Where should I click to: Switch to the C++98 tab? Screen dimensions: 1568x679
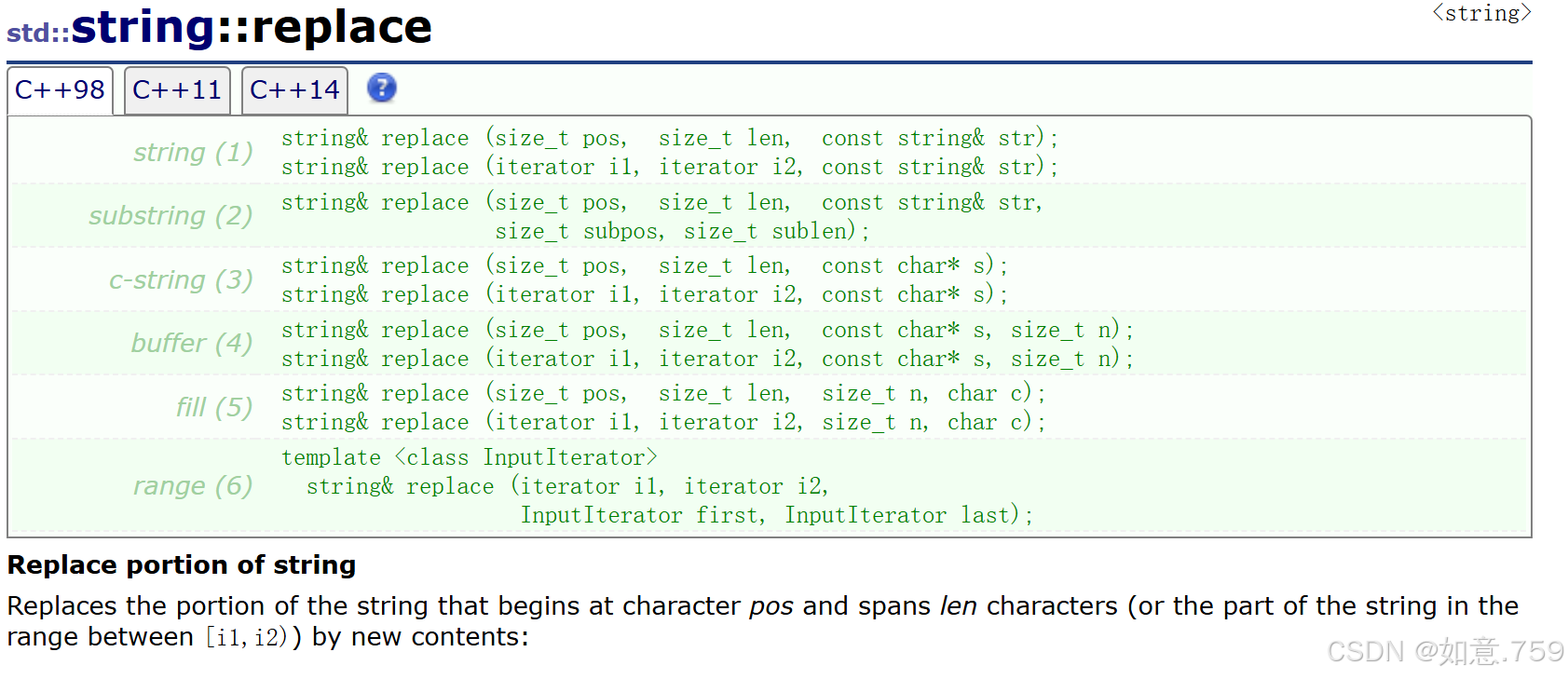(60, 90)
